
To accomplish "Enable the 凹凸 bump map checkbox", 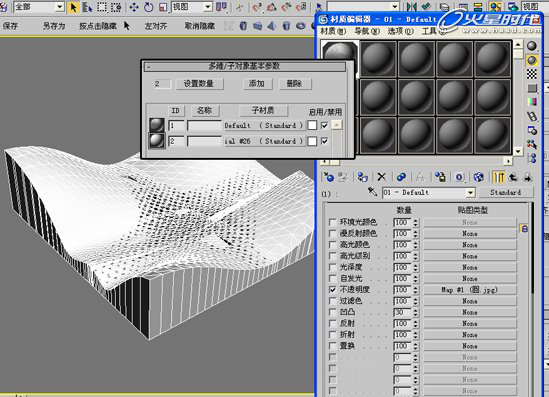I will point(333,312).
